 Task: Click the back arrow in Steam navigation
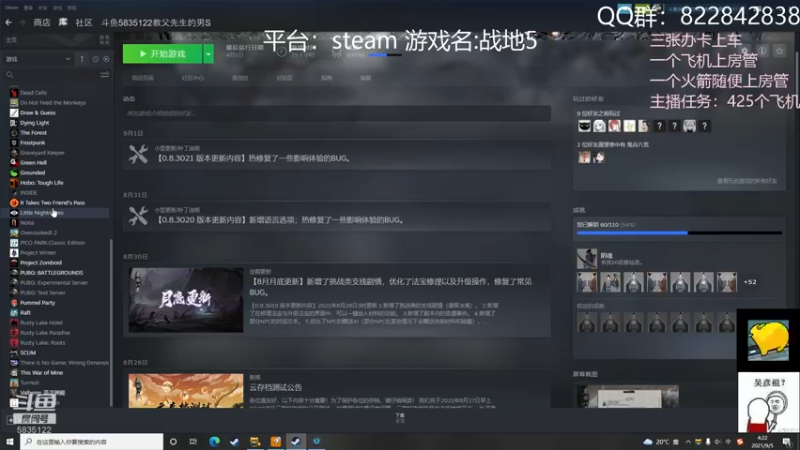8,22
